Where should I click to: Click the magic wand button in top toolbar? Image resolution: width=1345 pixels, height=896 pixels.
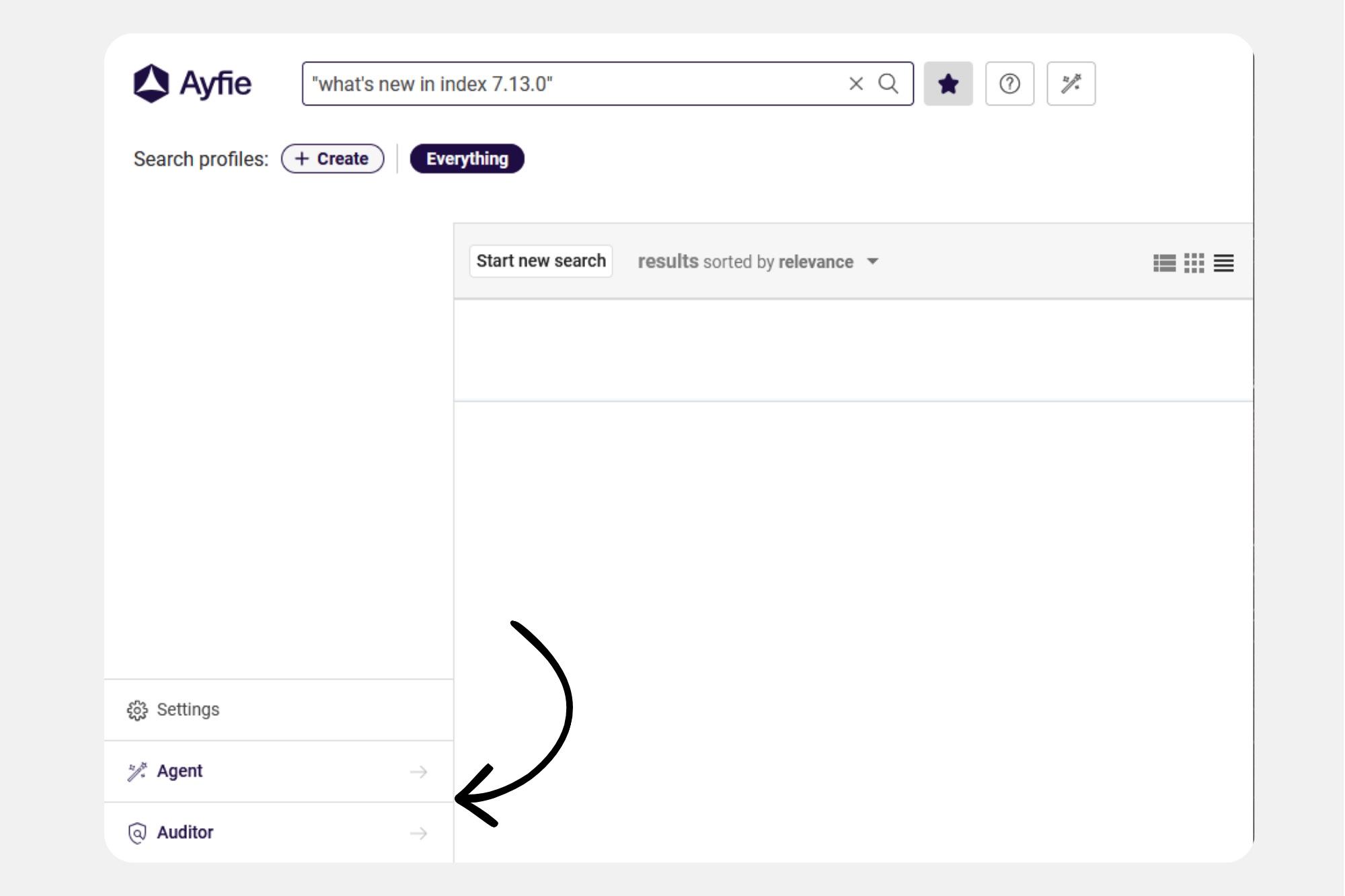pyautogui.click(x=1071, y=84)
